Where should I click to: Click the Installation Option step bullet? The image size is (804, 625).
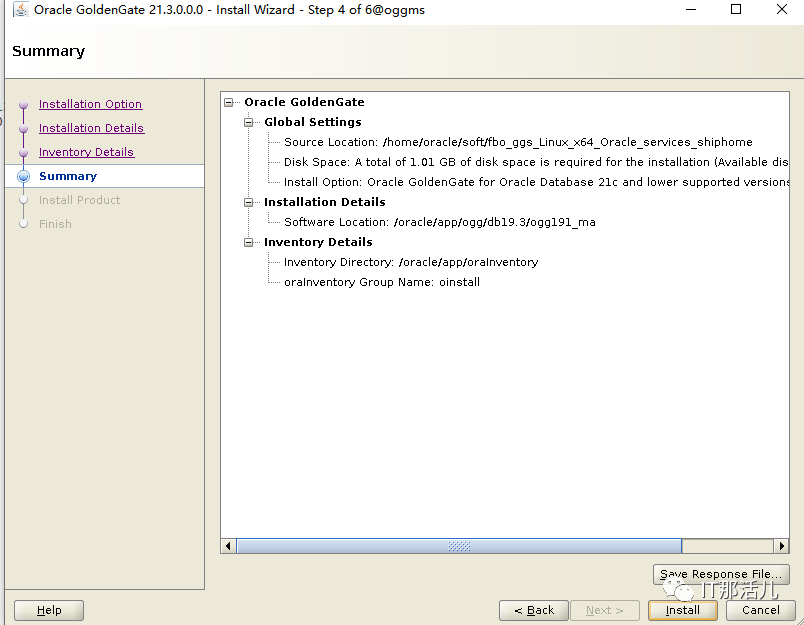24,105
